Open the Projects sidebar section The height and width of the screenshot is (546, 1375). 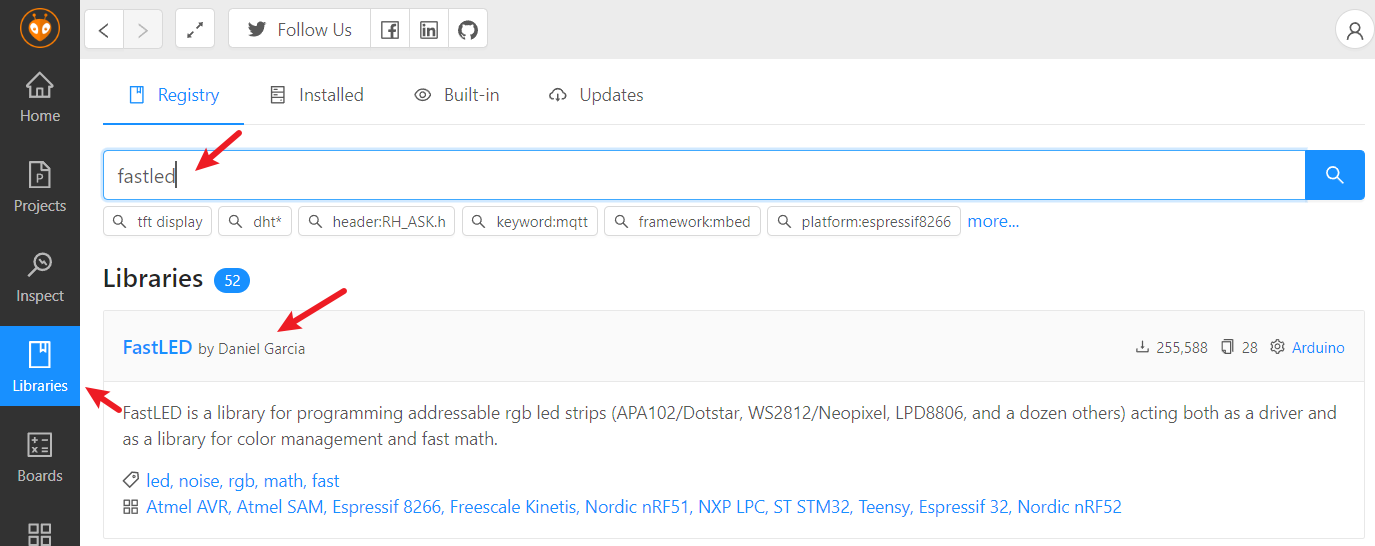tap(40, 187)
